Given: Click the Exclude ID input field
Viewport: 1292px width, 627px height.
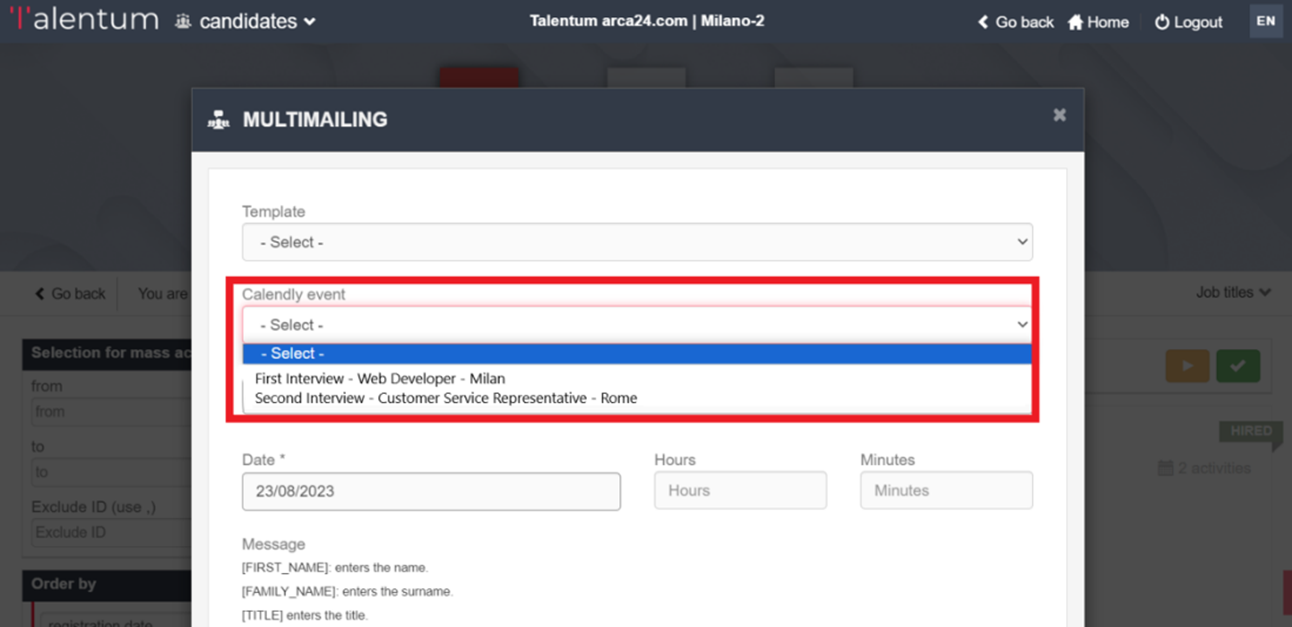Looking at the screenshot, I should pyautogui.click(x=110, y=532).
